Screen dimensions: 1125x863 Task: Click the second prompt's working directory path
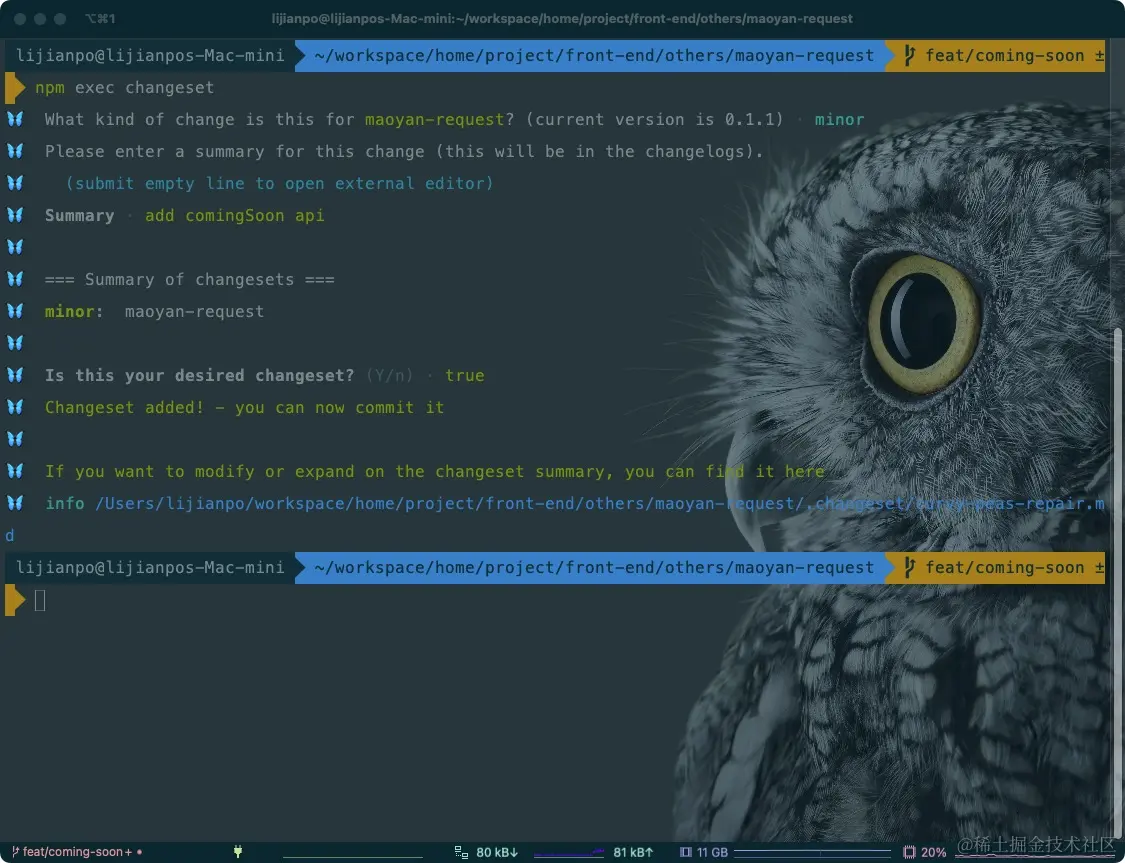pos(593,567)
